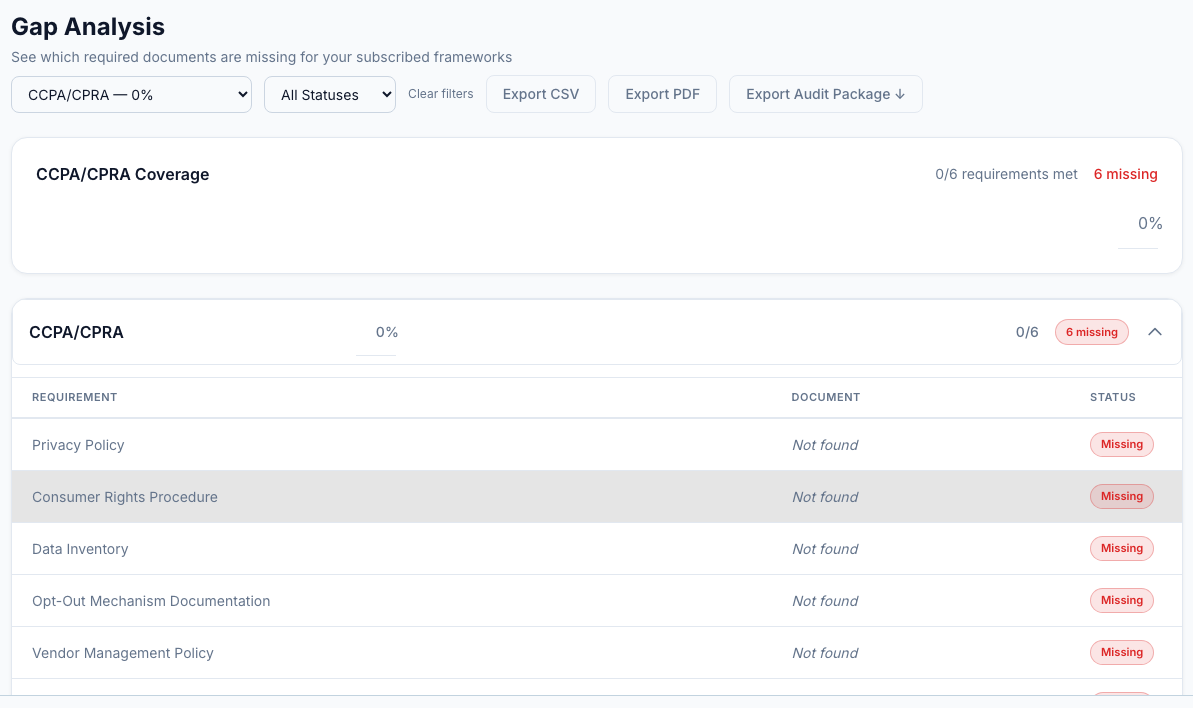Image resolution: width=1193 pixels, height=708 pixels.
Task: Click Missing badge for Data Inventory
Action: [1121, 548]
